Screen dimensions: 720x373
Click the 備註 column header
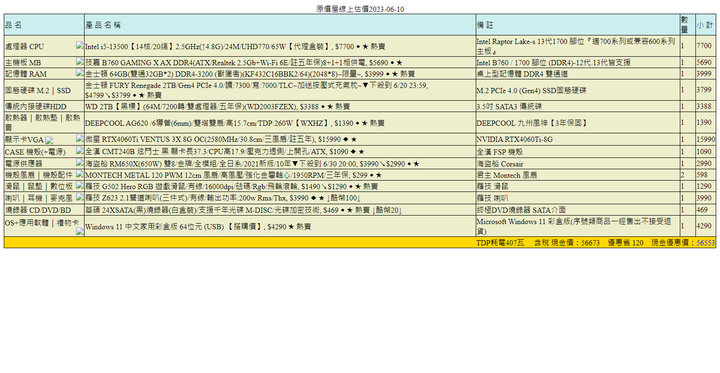pos(578,25)
